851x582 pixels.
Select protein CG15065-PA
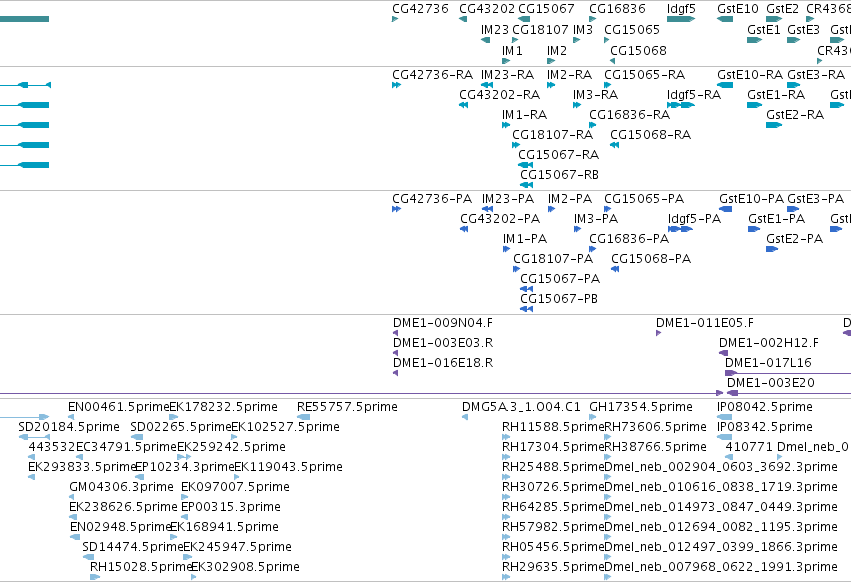tap(644, 199)
